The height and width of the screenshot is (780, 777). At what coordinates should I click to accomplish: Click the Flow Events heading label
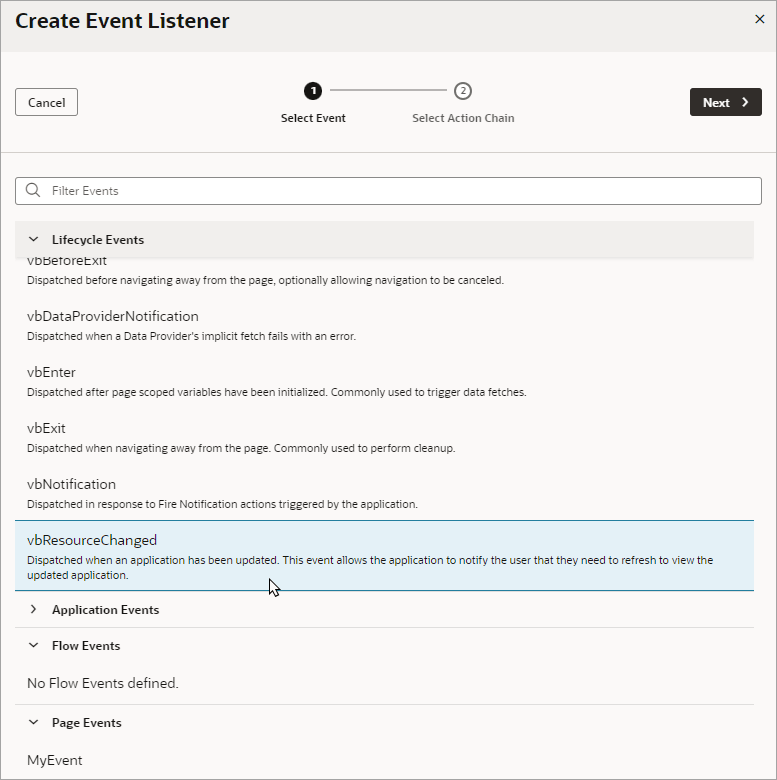(x=86, y=645)
